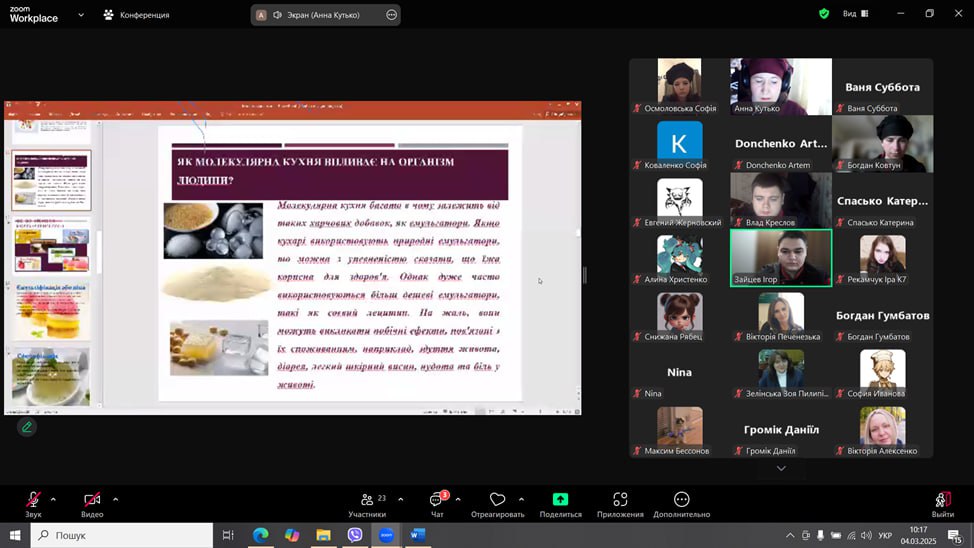
Task: Open the Приложения apps icon
Action: 620,500
